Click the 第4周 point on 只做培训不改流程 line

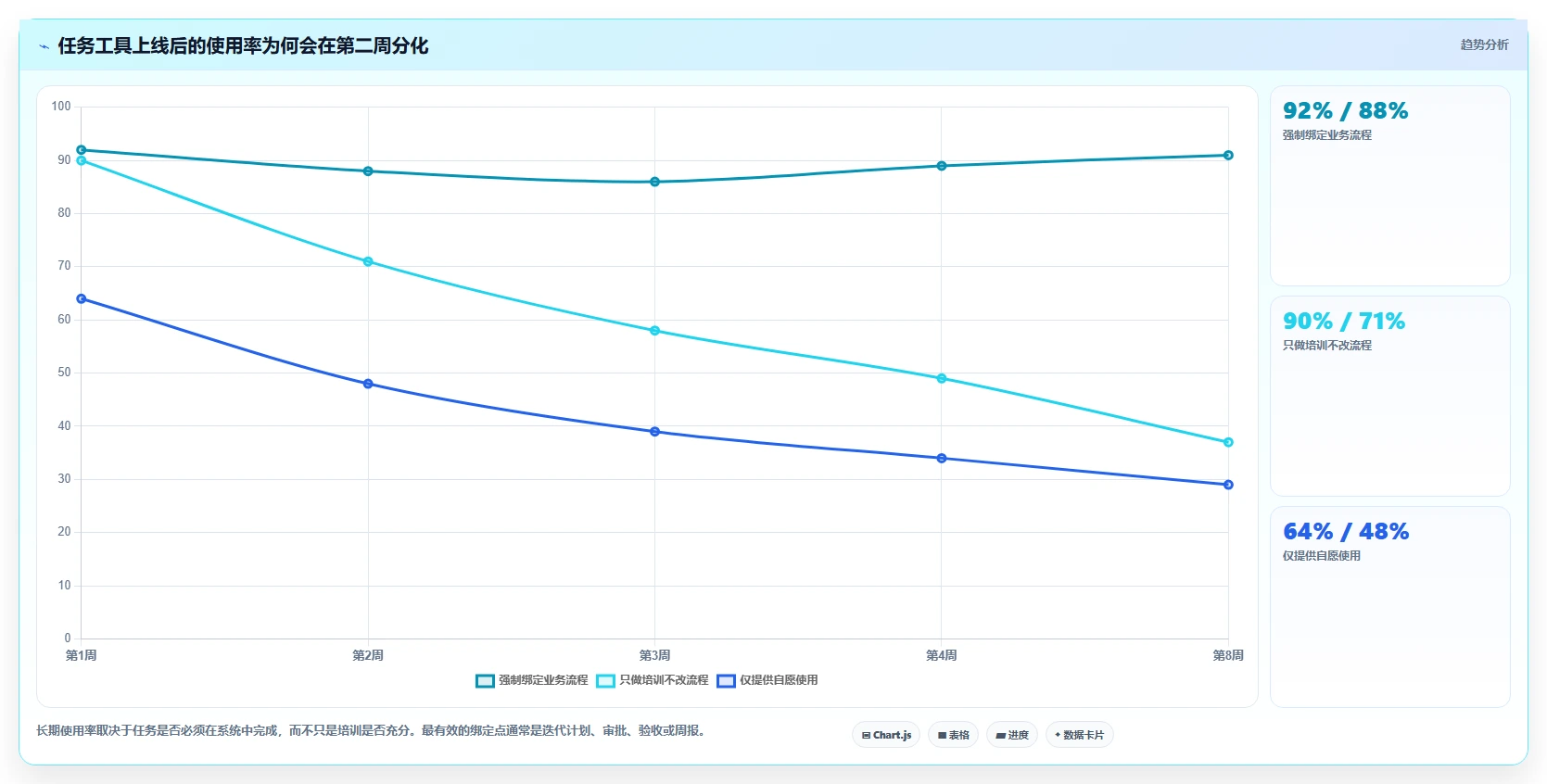pos(942,378)
